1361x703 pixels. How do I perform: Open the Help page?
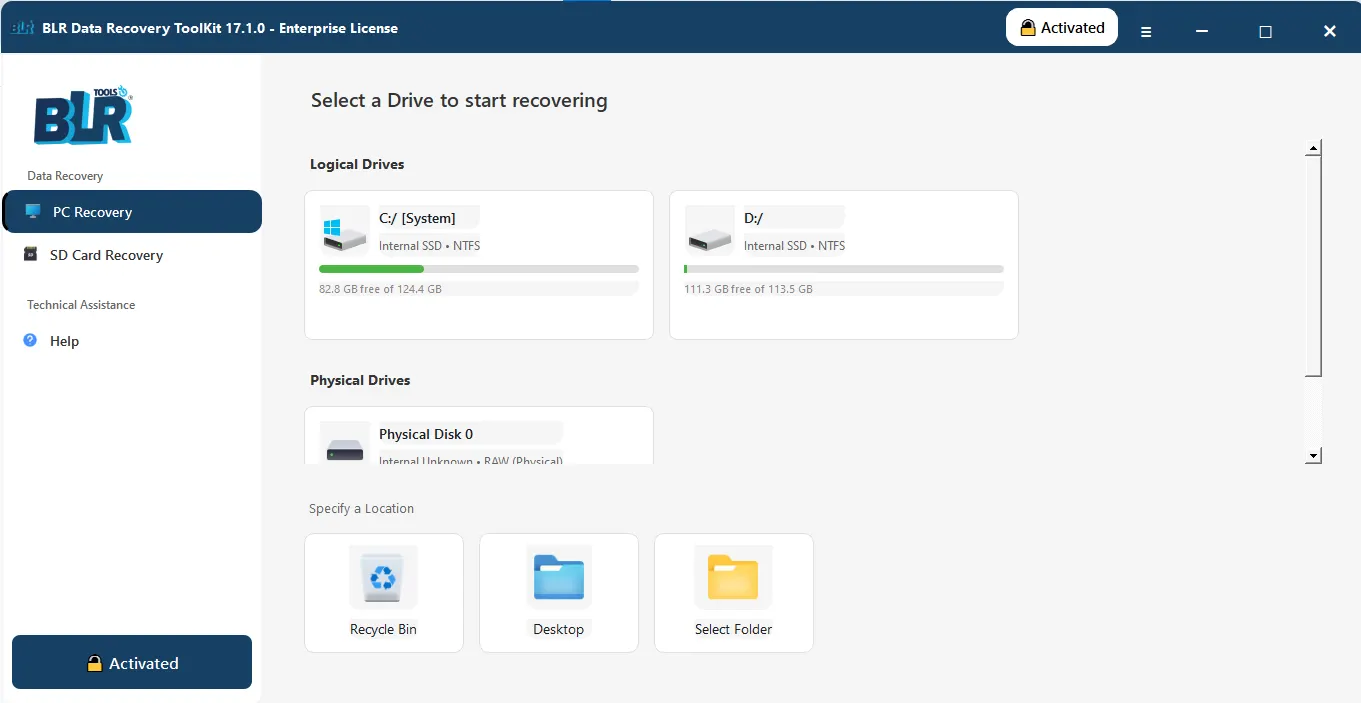pyautogui.click(x=132, y=341)
